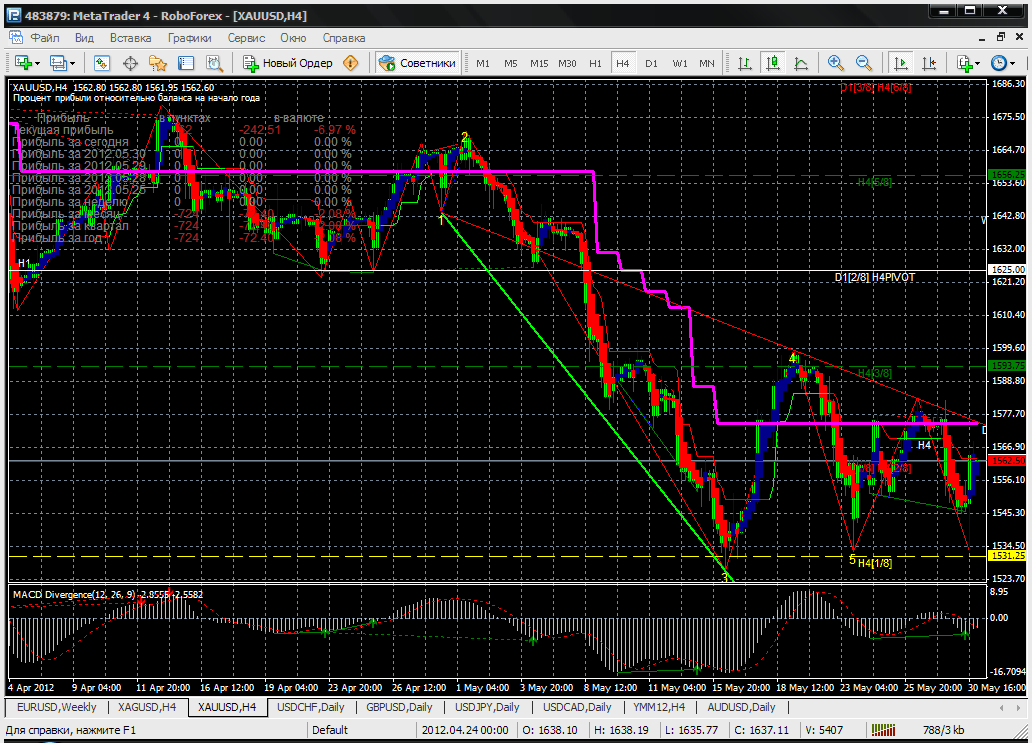Expand the profiles dropdown arrow
This screenshot has height=743, width=1032.
73,63
